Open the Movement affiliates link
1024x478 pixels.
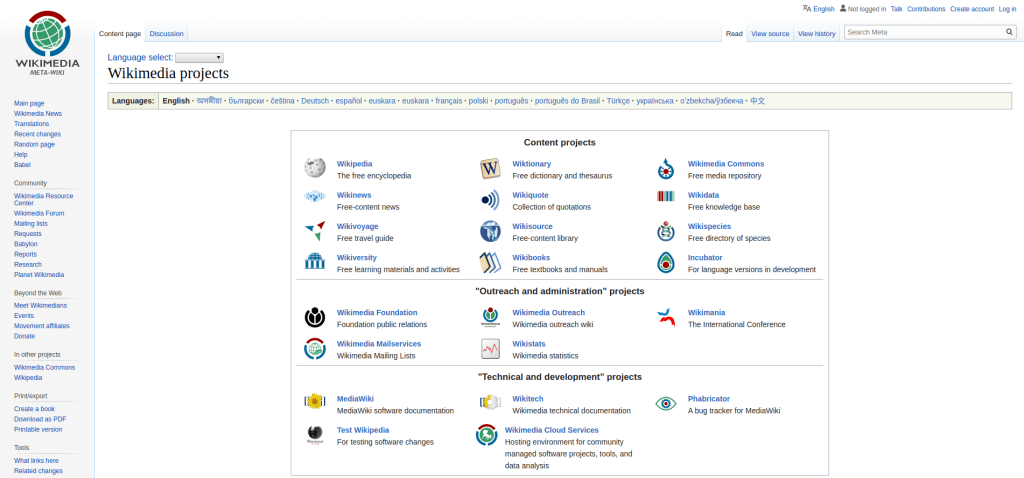click(42, 326)
